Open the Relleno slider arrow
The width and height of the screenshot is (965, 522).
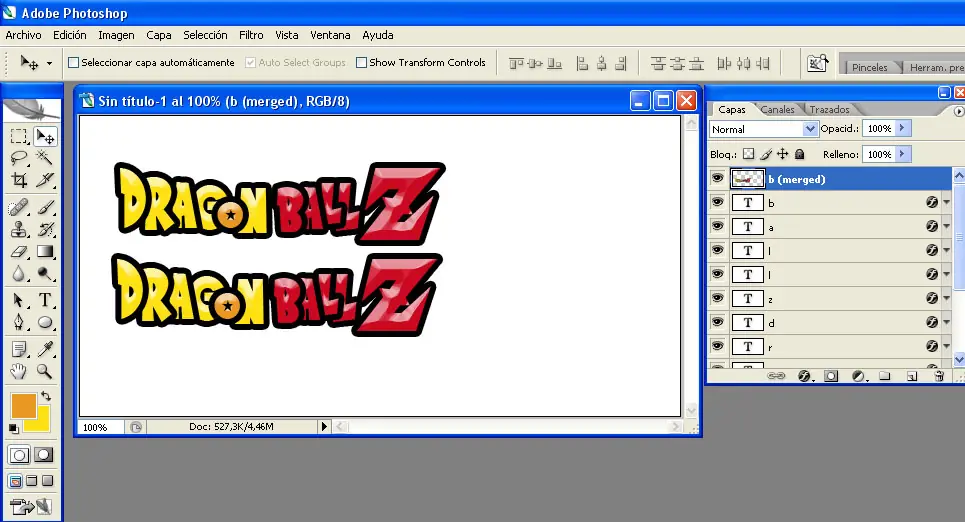coord(903,154)
